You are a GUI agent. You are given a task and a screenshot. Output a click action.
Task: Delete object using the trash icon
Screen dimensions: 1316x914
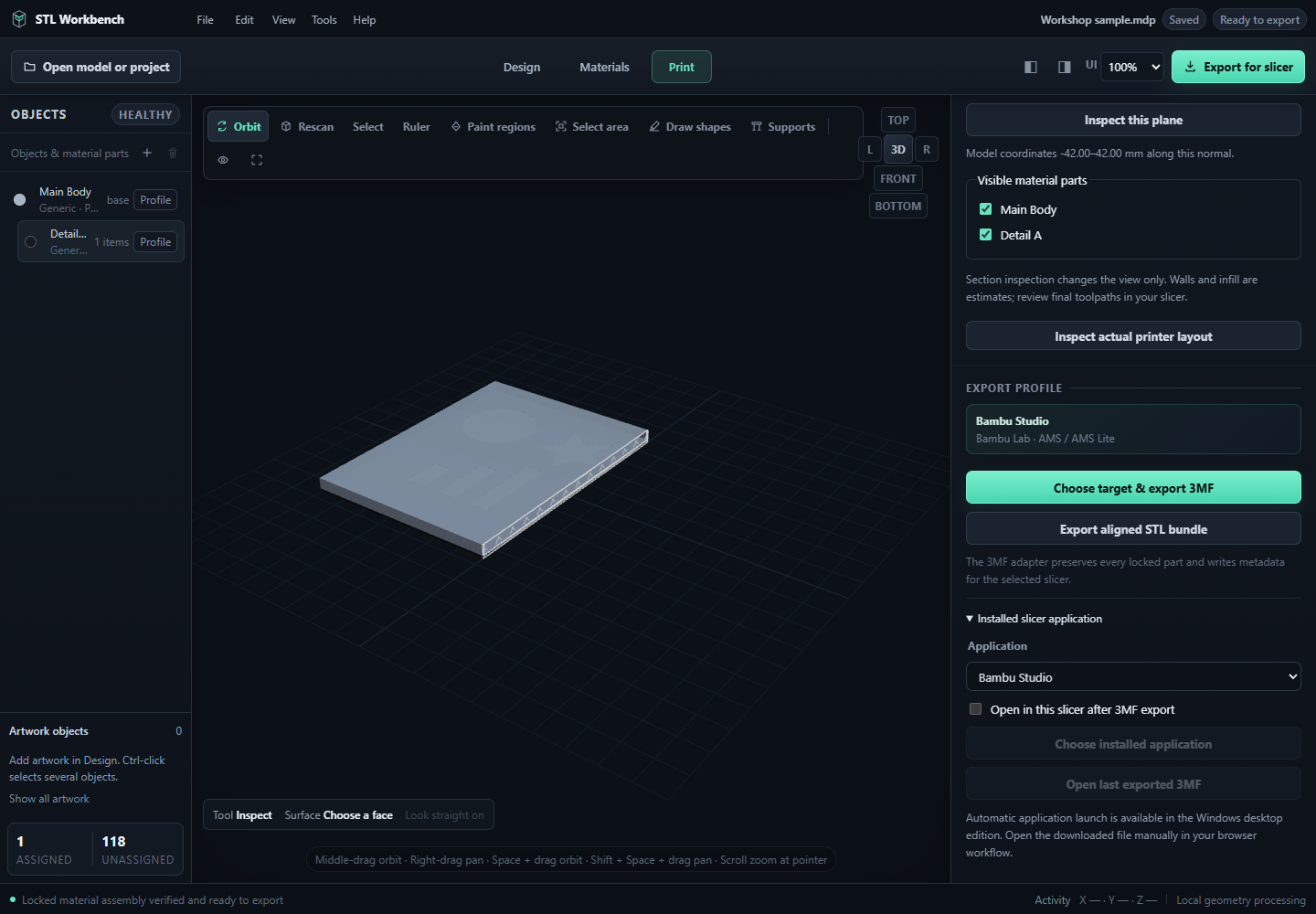click(173, 153)
